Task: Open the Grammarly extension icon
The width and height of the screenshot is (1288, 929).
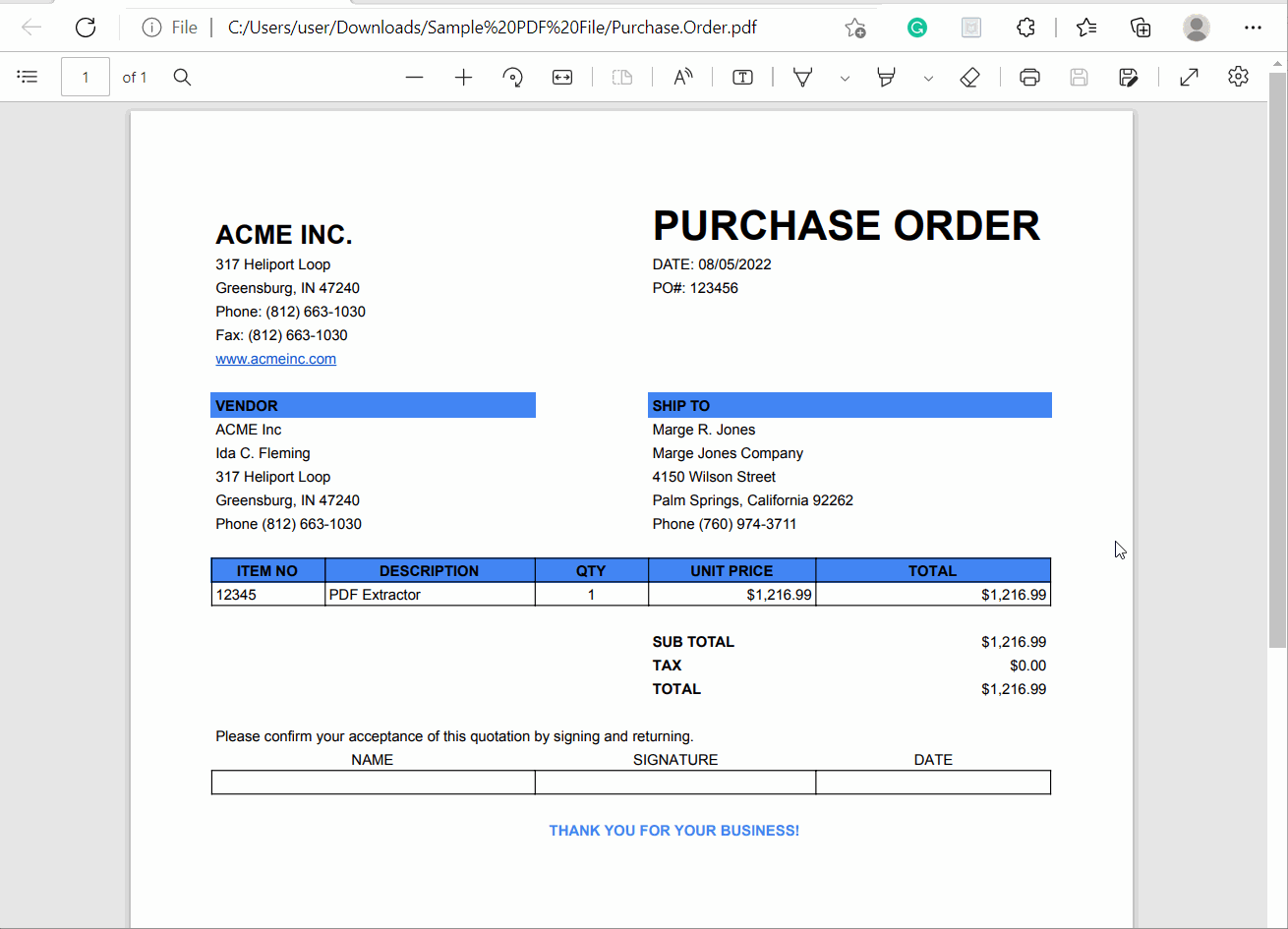Action: pyautogui.click(x=917, y=28)
